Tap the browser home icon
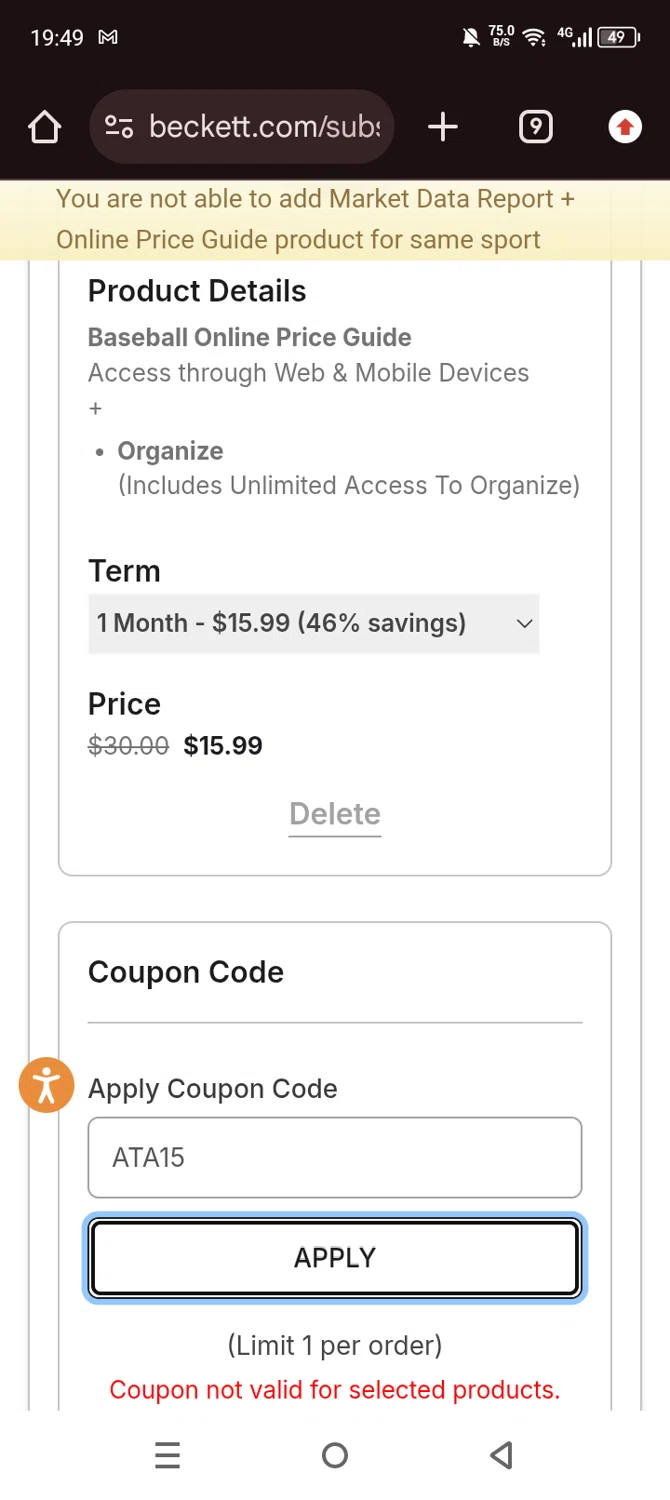Screen dimensions: 670x1500 pyautogui.click(x=45, y=127)
